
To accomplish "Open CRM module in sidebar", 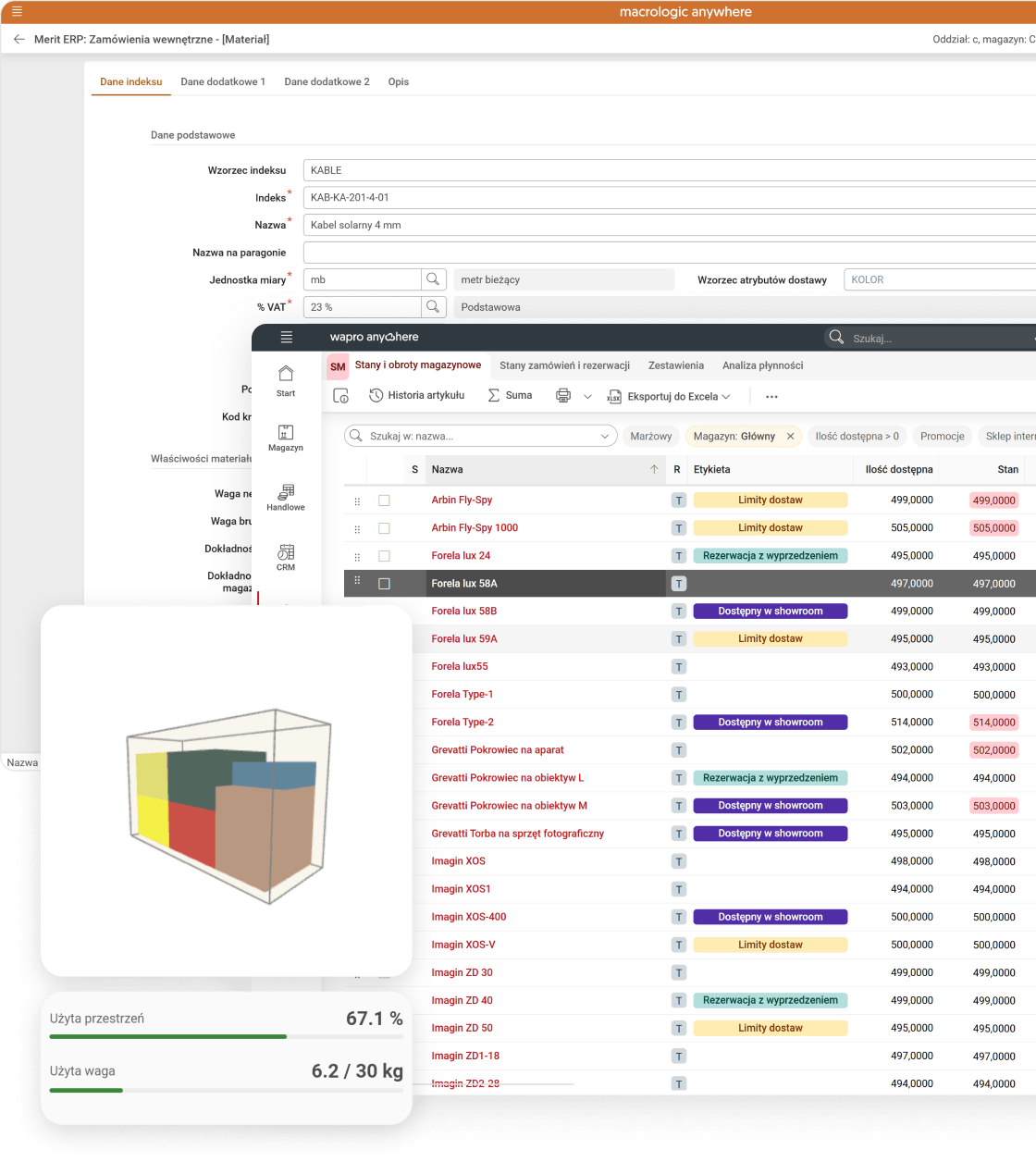I will pyautogui.click(x=286, y=557).
